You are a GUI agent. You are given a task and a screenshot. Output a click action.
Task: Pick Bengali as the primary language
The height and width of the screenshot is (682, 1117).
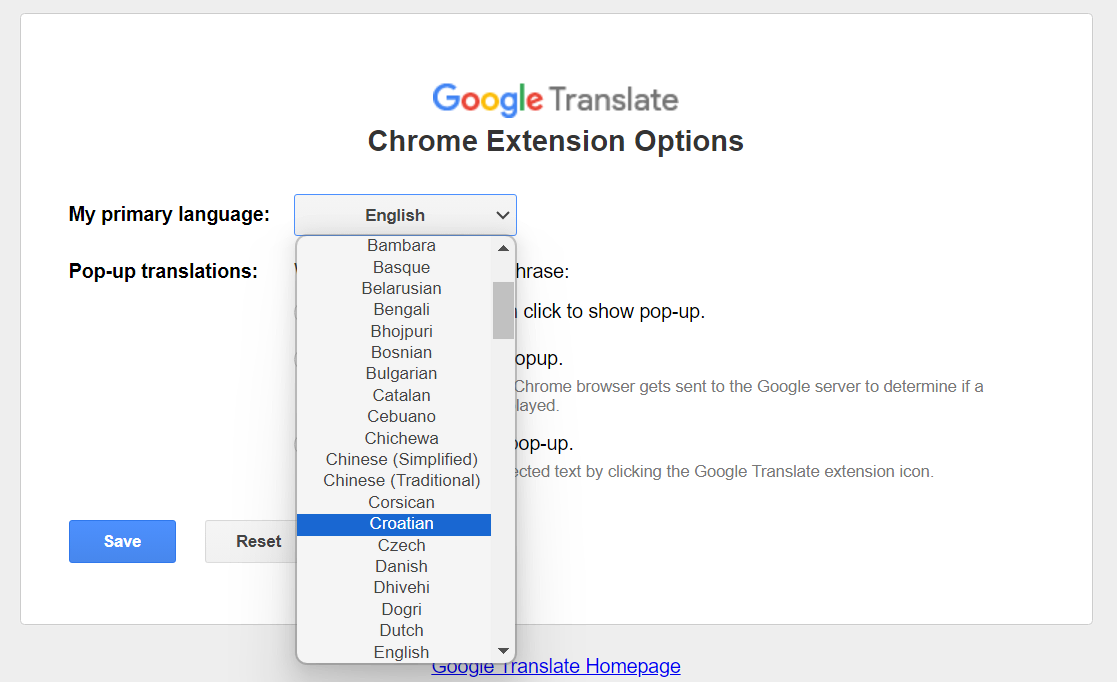401,310
